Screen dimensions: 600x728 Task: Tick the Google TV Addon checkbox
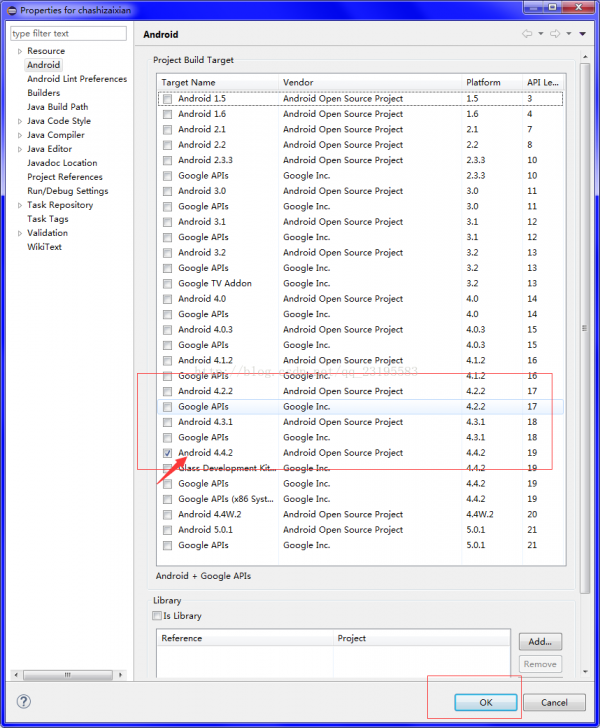tap(168, 284)
